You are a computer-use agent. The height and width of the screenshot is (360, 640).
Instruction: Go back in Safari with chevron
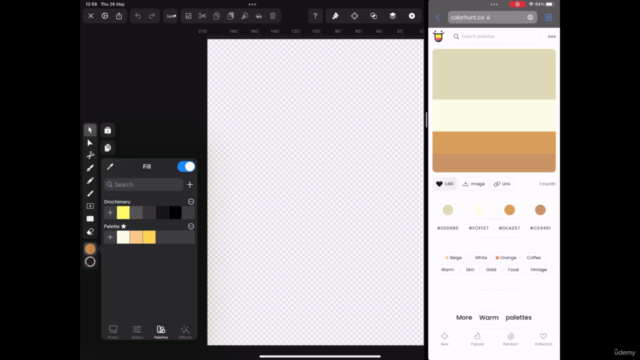click(438, 17)
